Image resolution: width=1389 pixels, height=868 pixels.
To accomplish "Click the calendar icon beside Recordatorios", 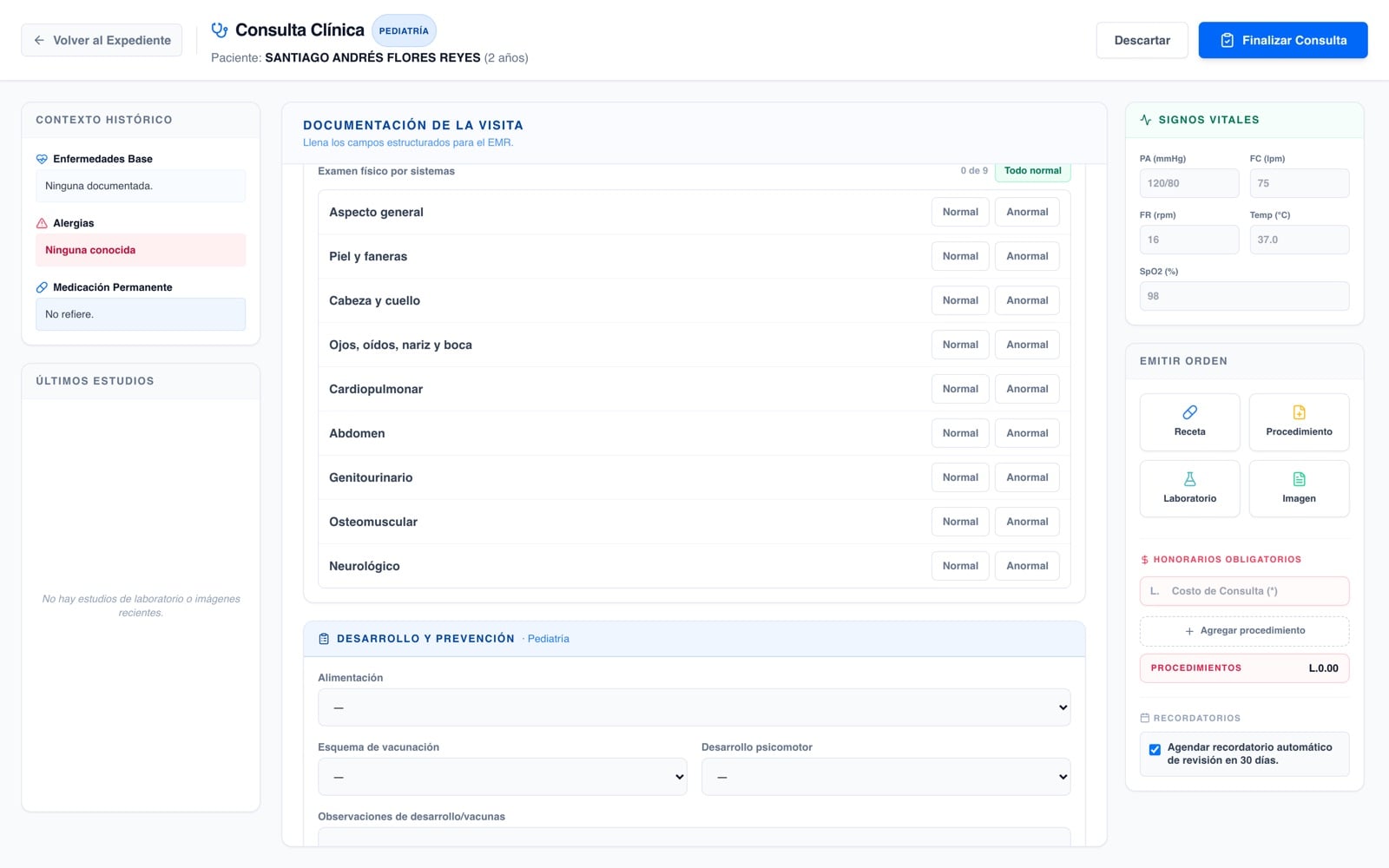I will pos(1144,718).
